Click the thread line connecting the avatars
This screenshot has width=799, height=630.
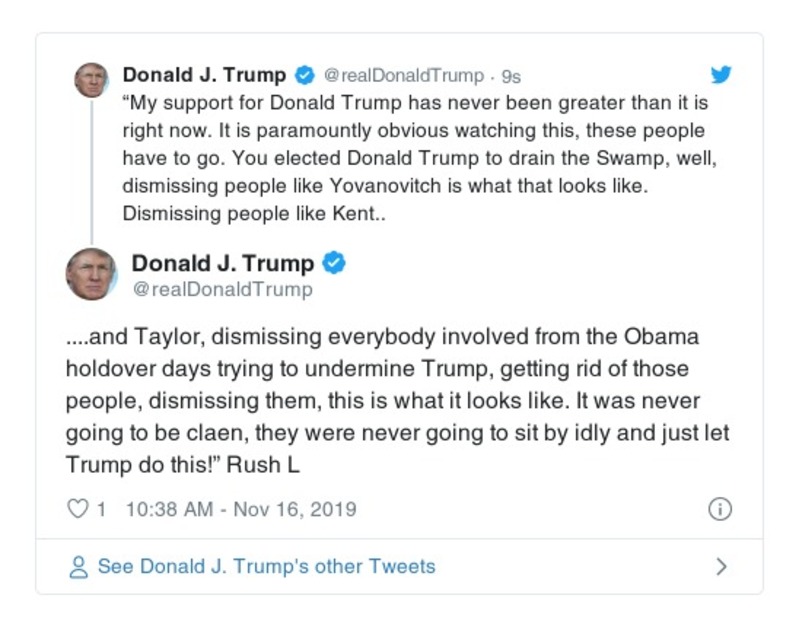click(x=91, y=170)
